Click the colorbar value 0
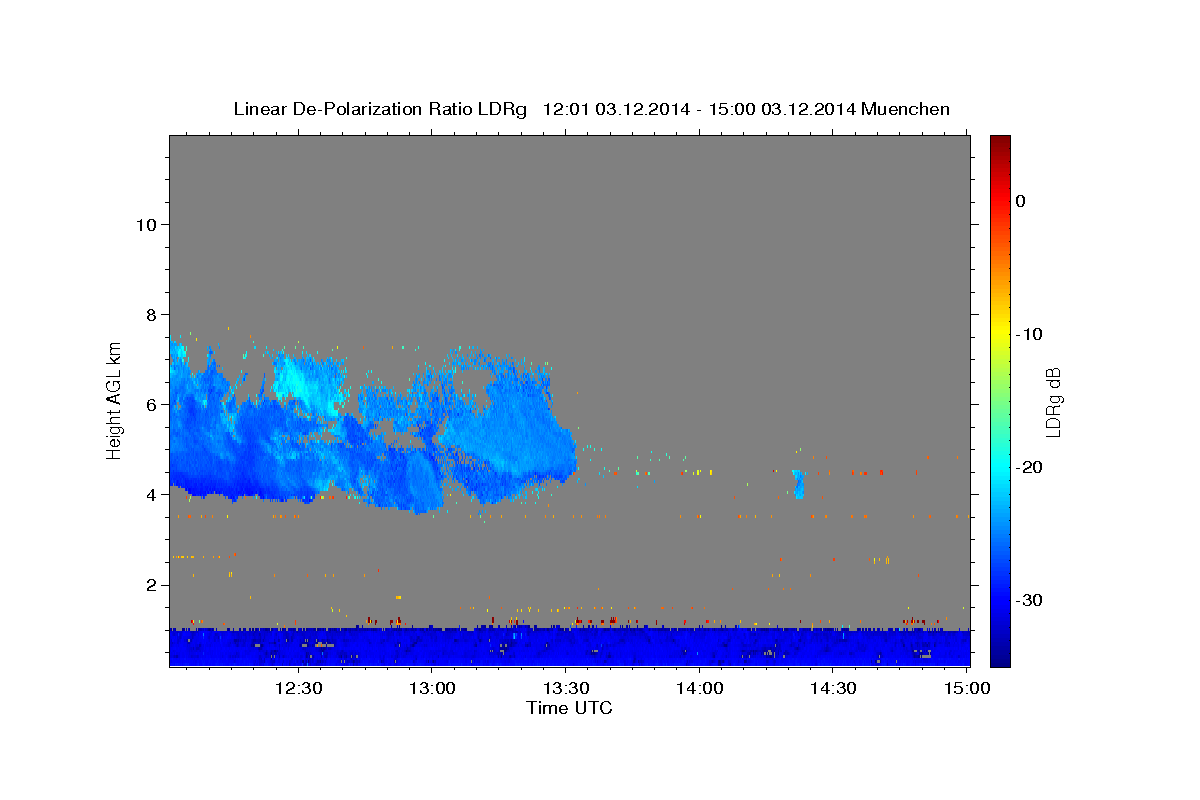1200x800 pixels. tap(1020, 201)
